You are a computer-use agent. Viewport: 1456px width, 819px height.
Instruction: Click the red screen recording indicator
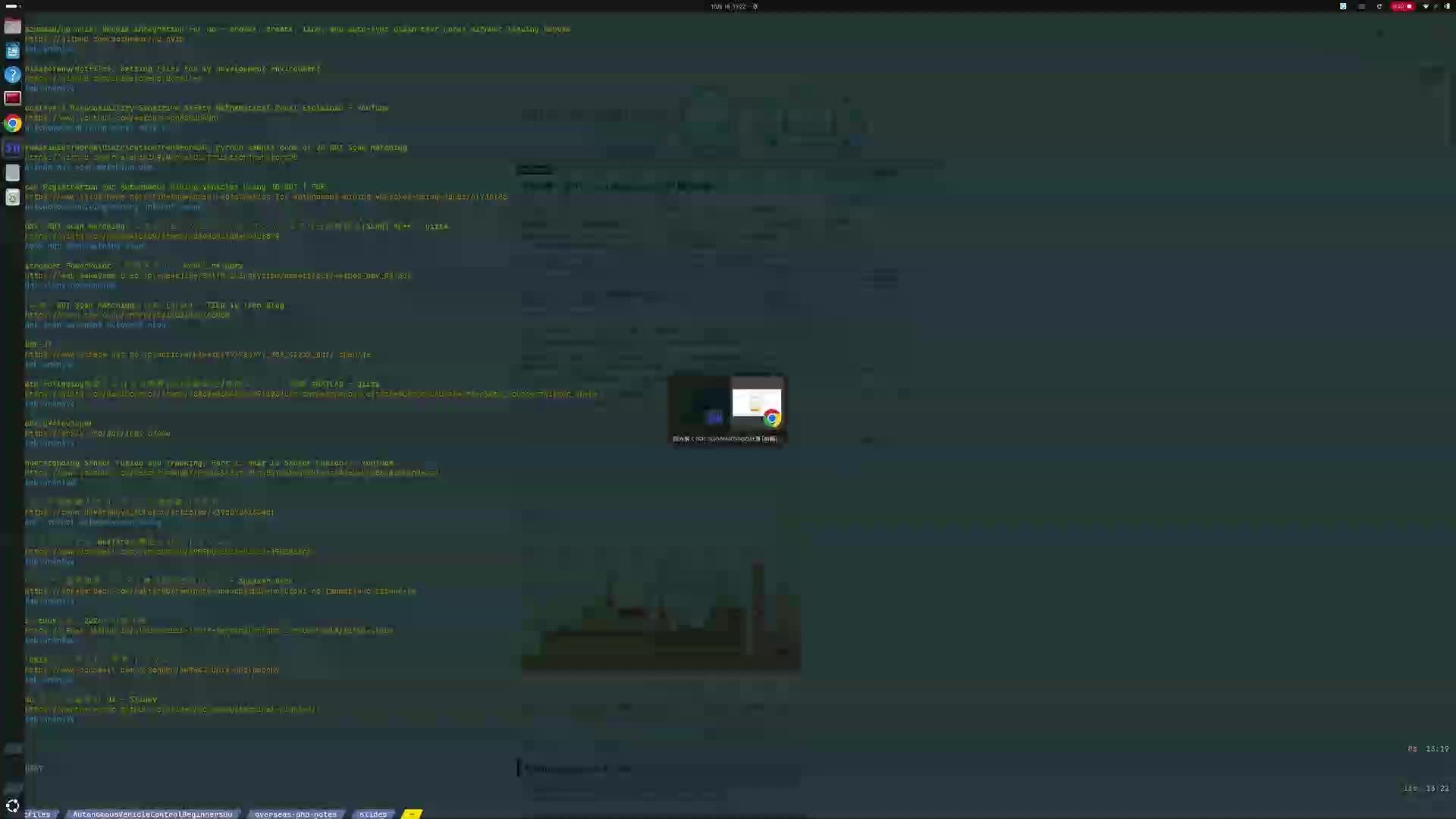(x=1402, y=6)
